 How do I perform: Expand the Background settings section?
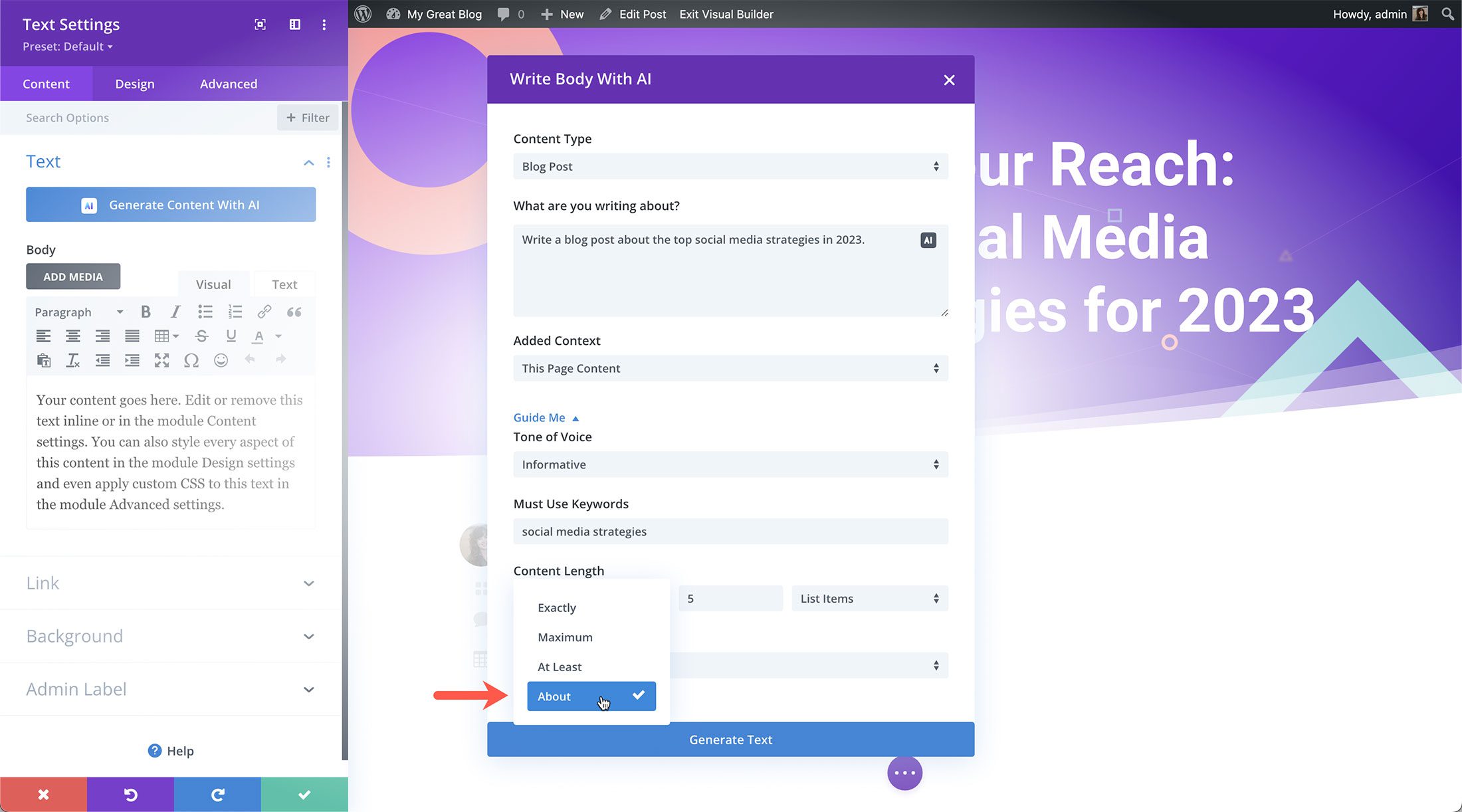pos(170,637)
